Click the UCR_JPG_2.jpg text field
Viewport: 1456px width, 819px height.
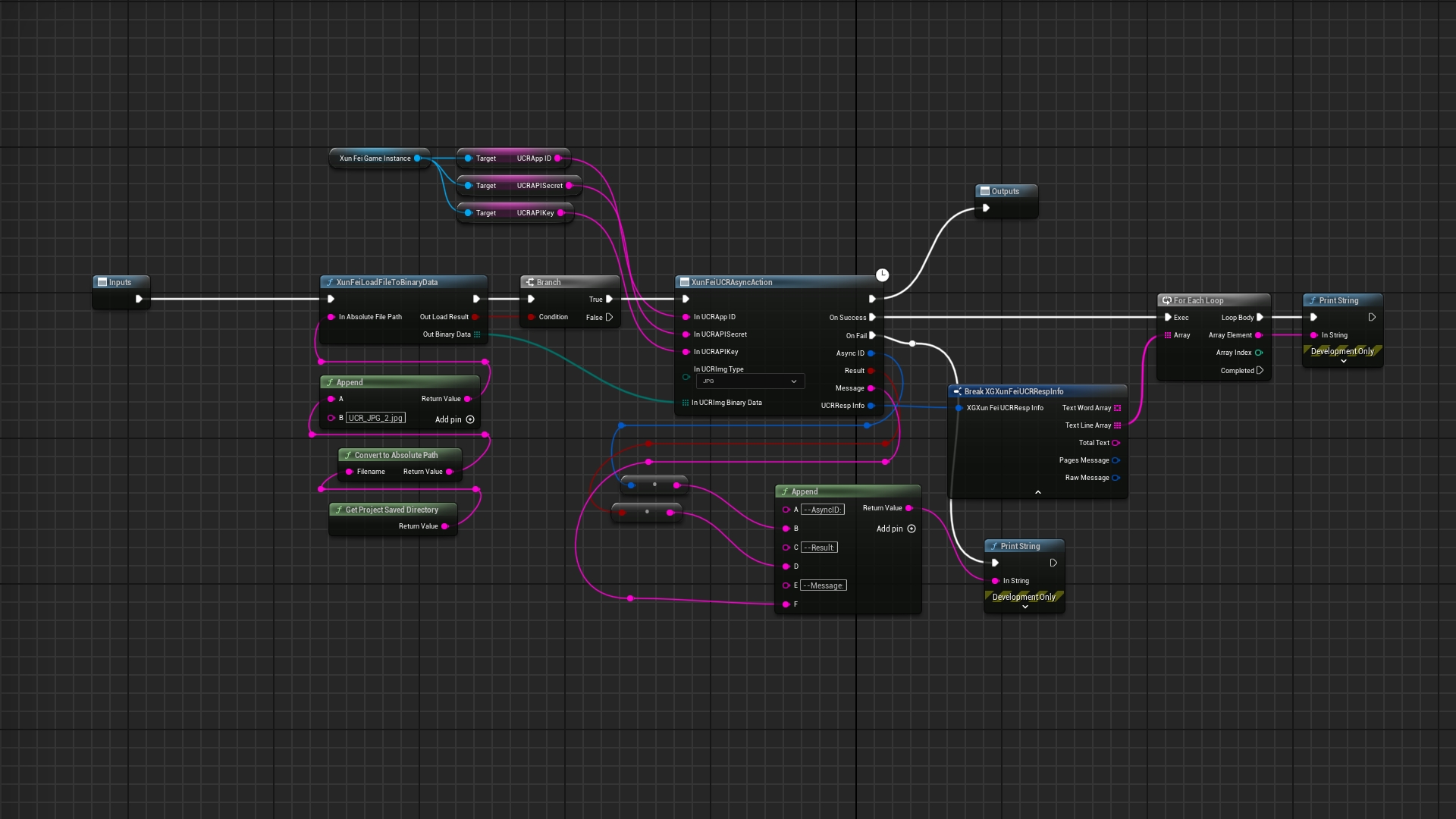pos(375,418)
